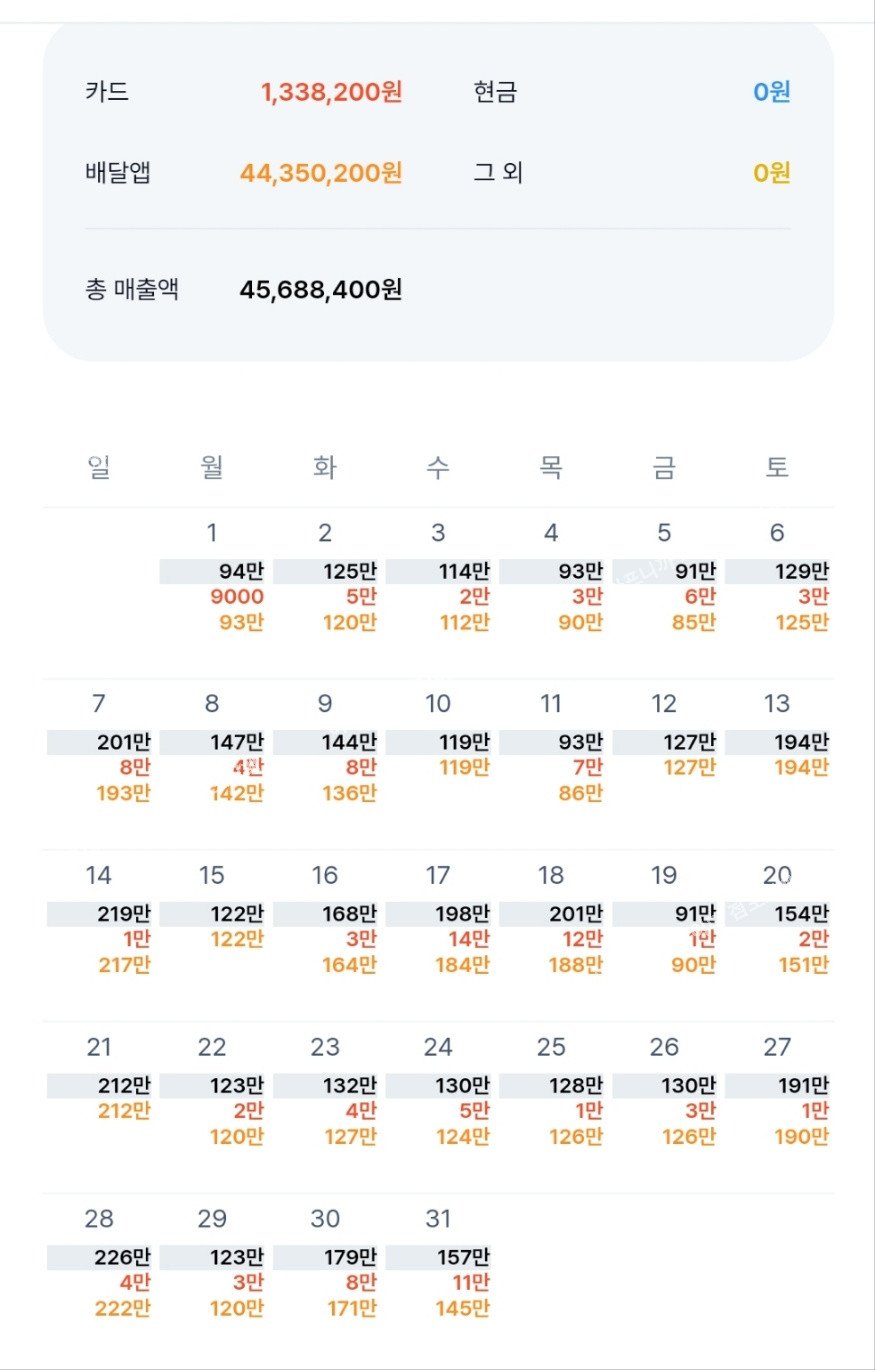
Task: Click the 그 외 amount 0원
Action: (772, 173)
